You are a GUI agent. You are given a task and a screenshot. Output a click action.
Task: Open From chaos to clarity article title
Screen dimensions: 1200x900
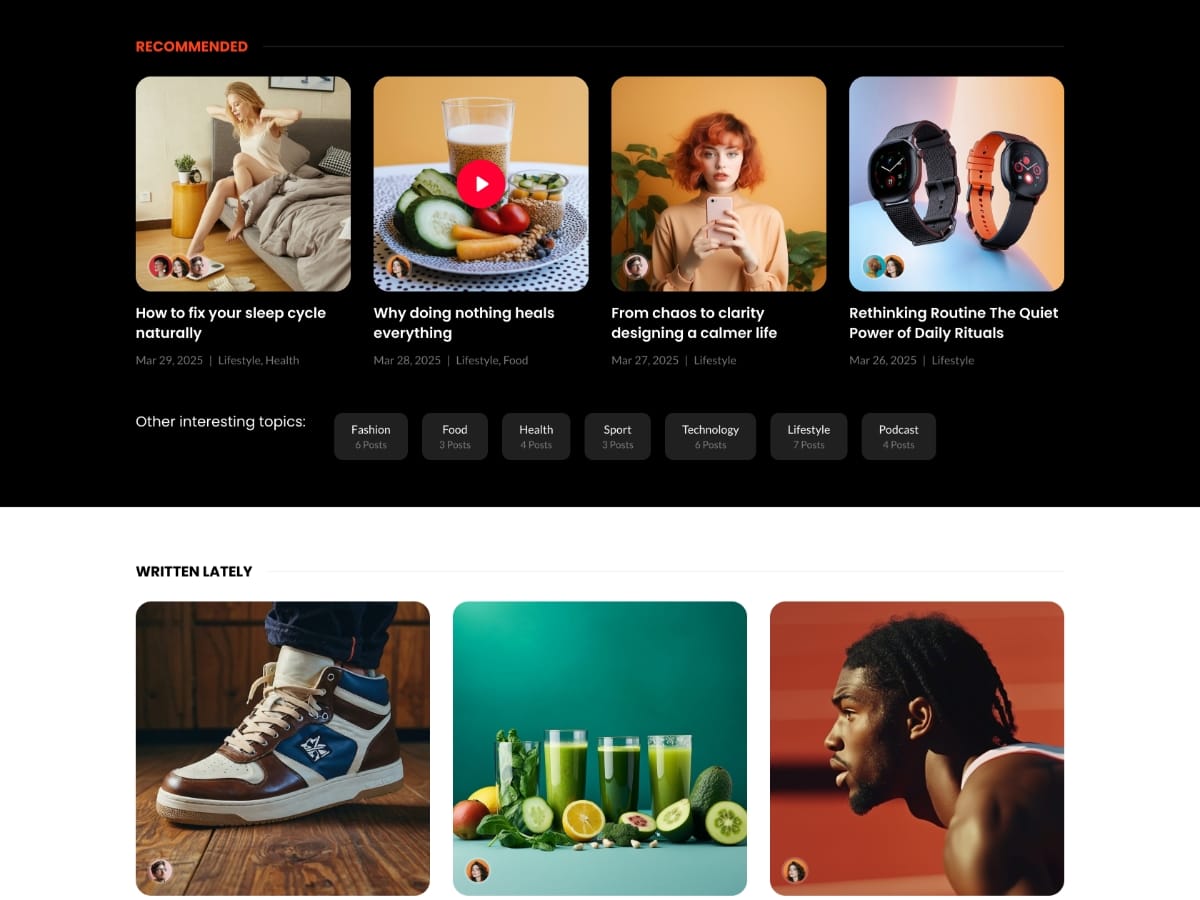694,323
